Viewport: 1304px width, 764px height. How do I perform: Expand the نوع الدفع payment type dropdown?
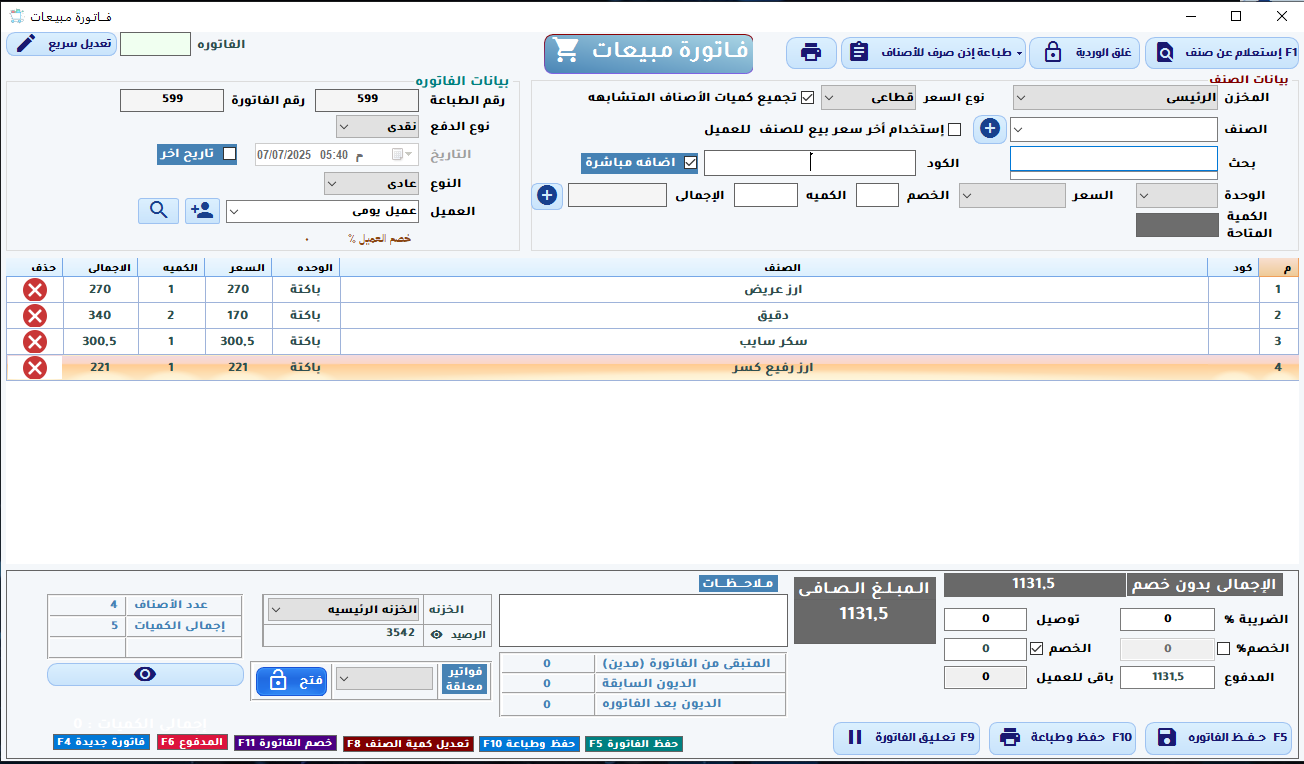[376, 126]
